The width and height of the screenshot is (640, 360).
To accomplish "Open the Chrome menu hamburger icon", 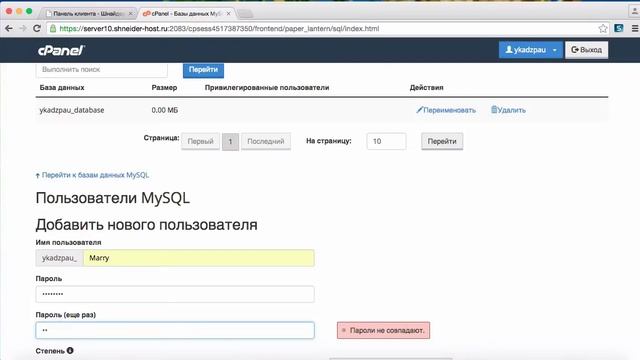I will click(635, 29).
